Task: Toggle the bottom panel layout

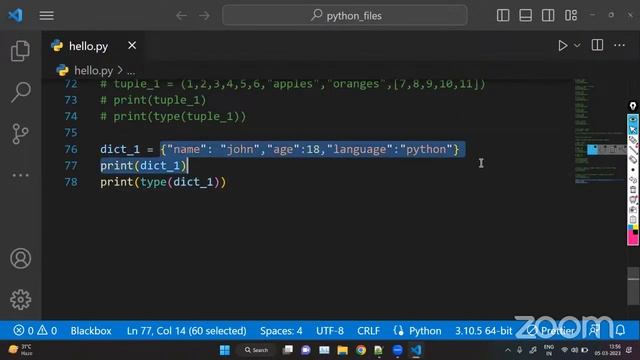Action: coord(525,16)
